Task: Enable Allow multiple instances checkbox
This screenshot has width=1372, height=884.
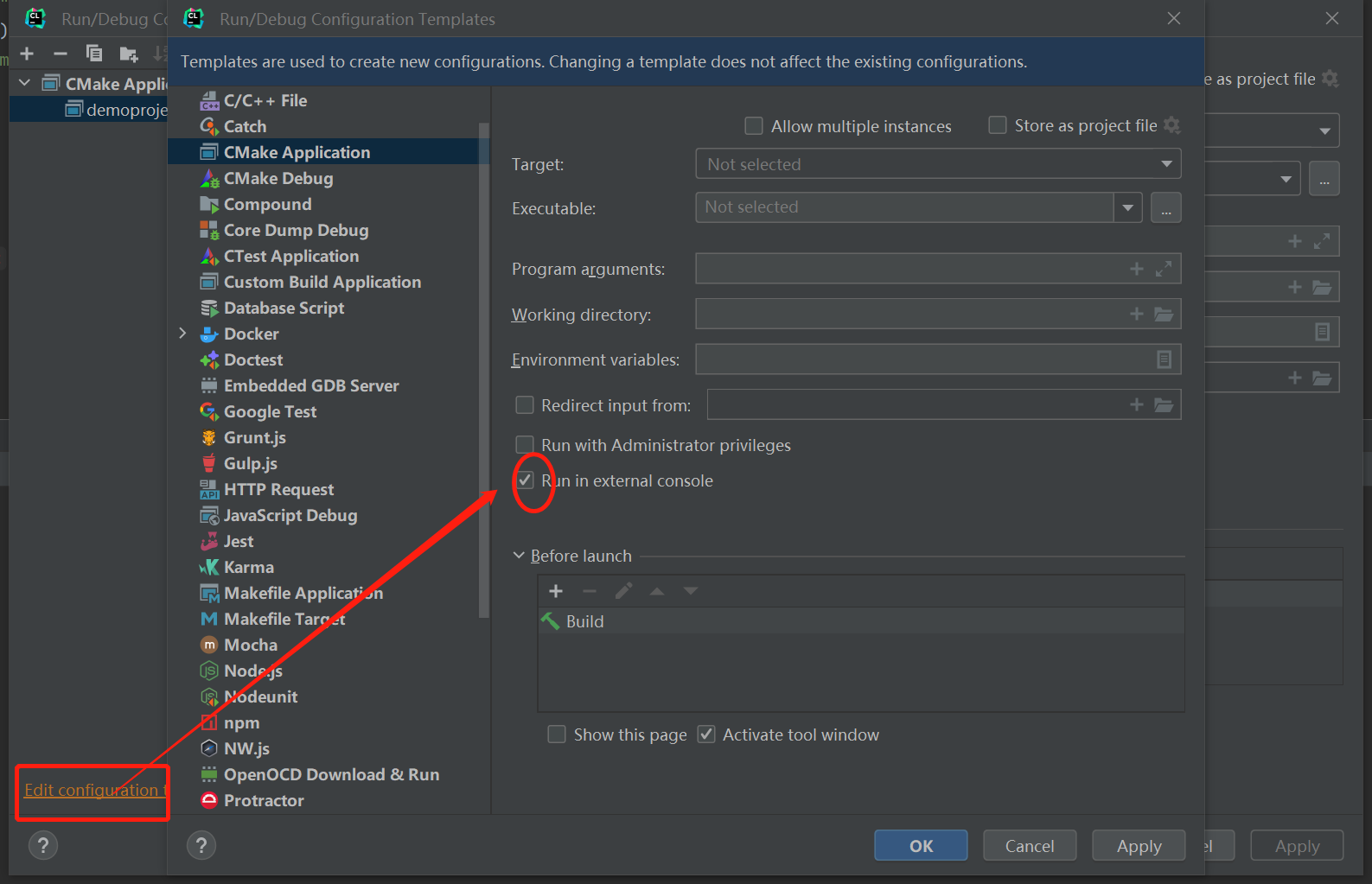Action: [x=754, y=126]
